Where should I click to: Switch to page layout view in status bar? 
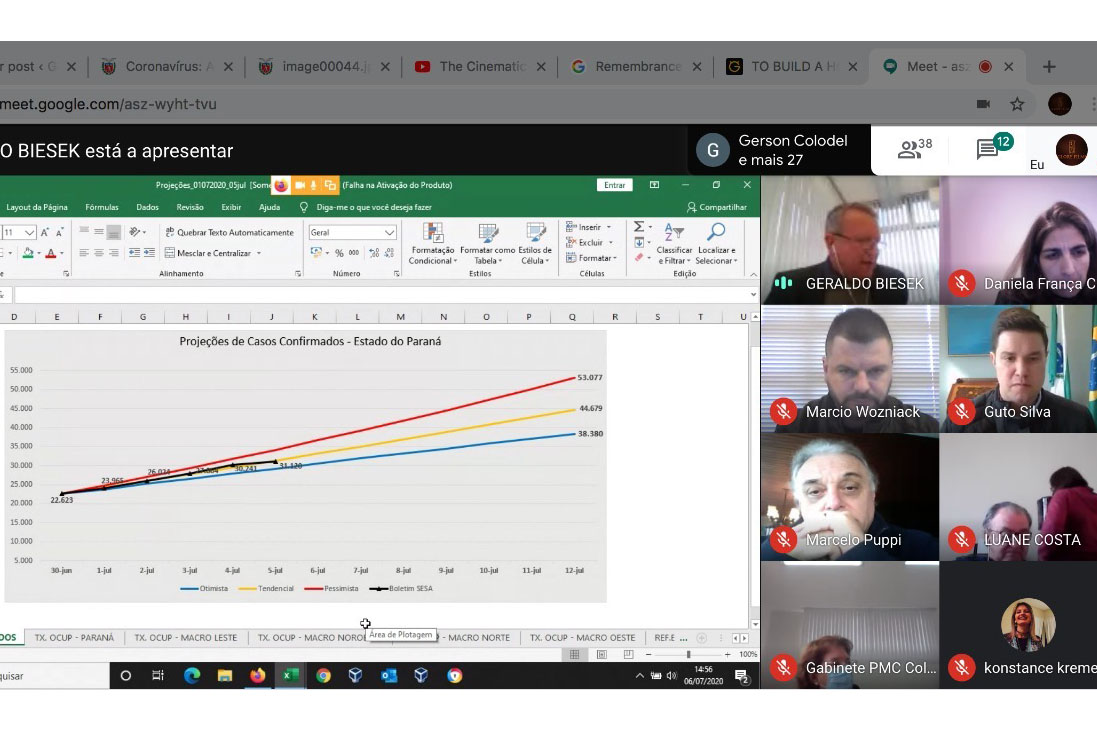pos(601,654)
